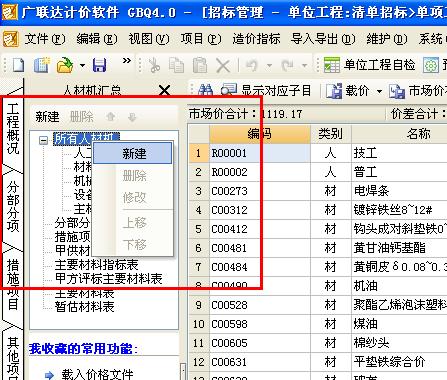The height and width of the screenshot is (380, 447).
Task: Click 载入价格文件 link
Action: [97, 374]
